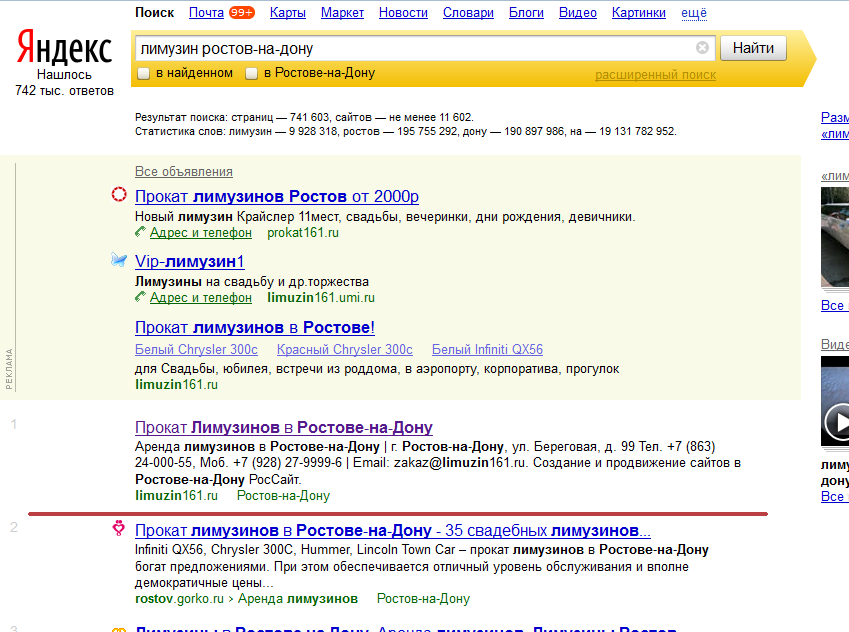Open result 'Прокат Лимузинов в Ростове-на-Дону'
Viewport: 849px width, 632px height.
tap(284, 427)
